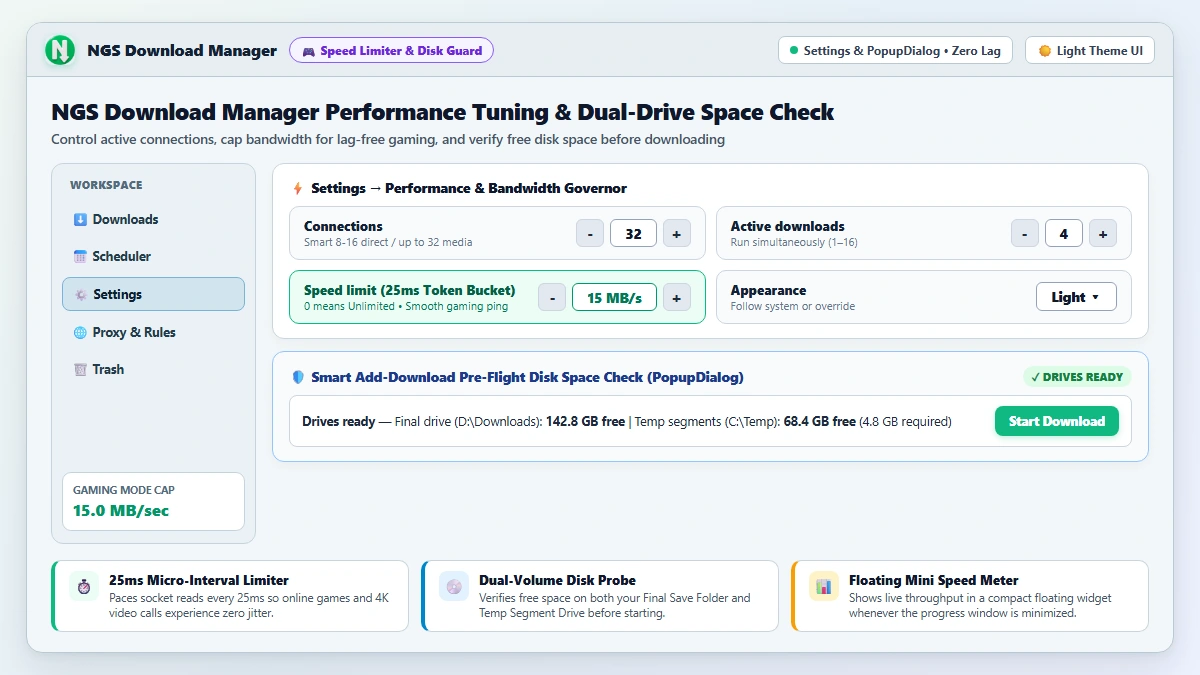Click the 'Speed limit (25ms Token Bucket)' label

pos(410,290)
